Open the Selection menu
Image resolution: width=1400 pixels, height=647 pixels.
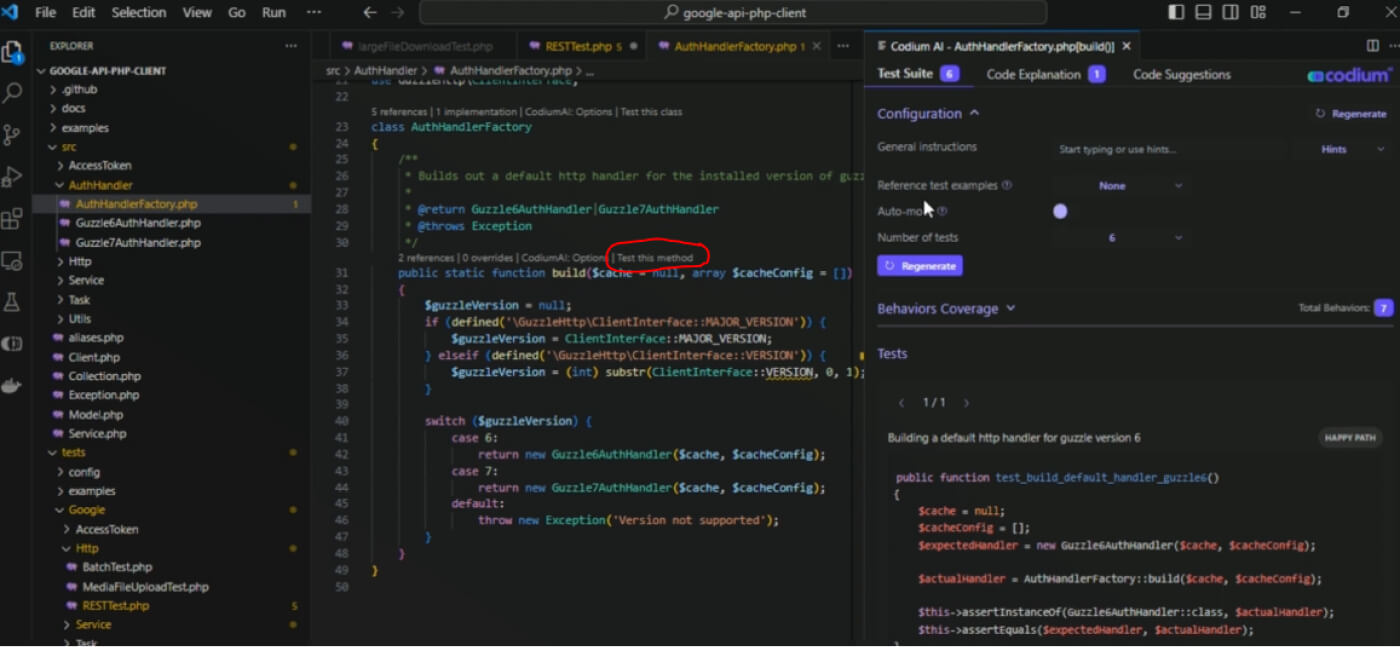coord(139,13)
